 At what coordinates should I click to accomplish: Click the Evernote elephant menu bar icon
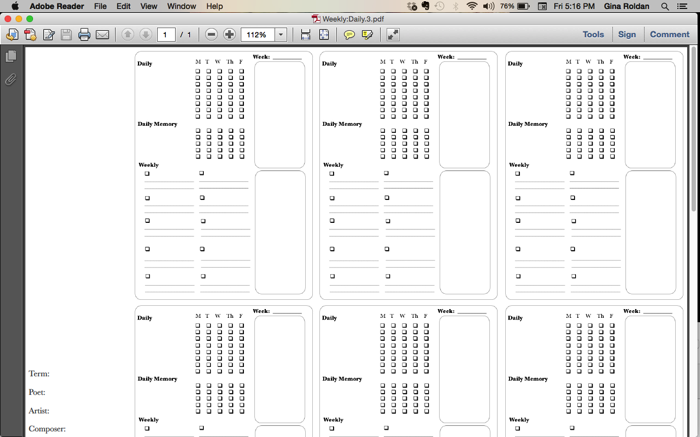pos(425,6)
